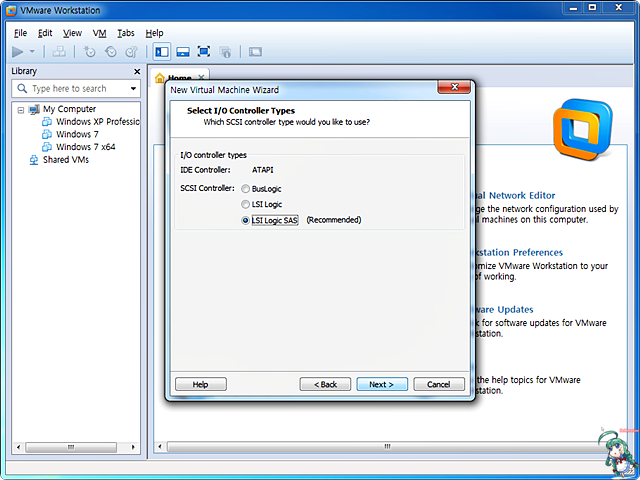Click the Power On play toolbar icon
Image resolution: width=640 pixels, height=480 pixels.
click(x=18, y=52)
